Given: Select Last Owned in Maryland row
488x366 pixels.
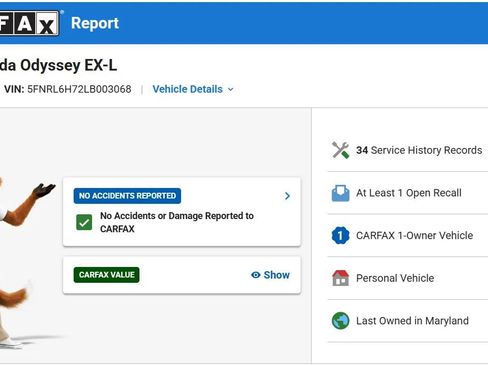Looking at the screenshot, I should 408,321.
